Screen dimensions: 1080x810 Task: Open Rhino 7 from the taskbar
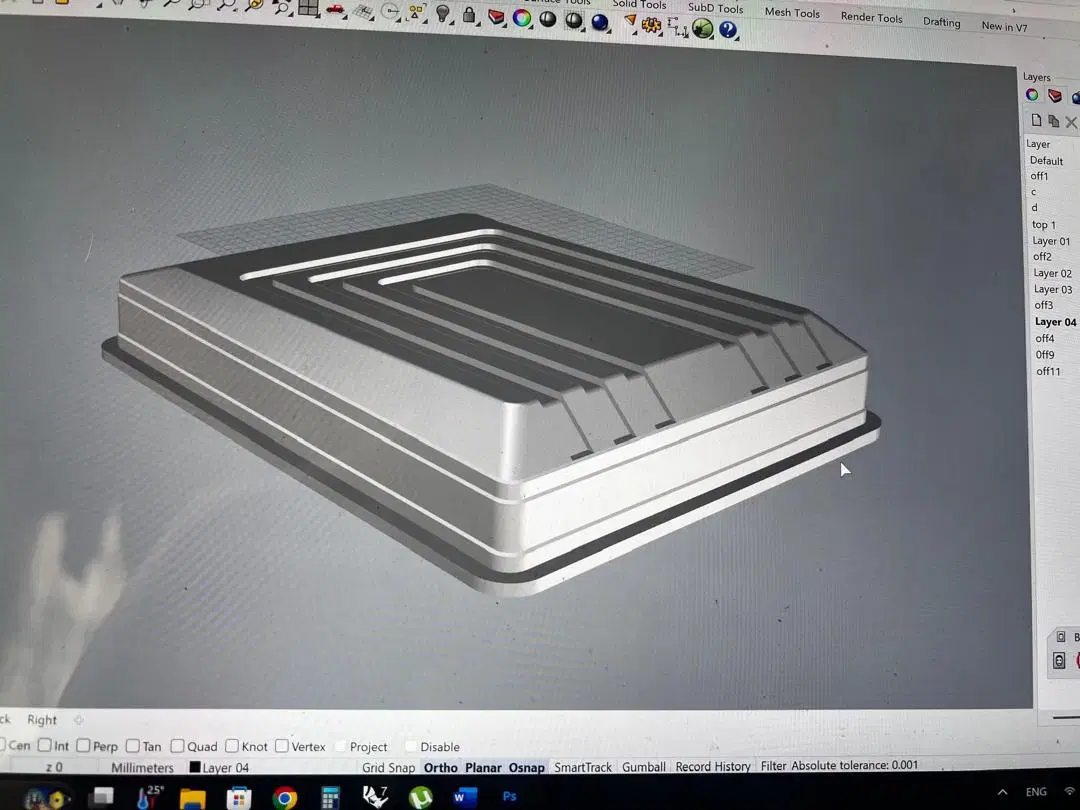(x=375, y=796)
